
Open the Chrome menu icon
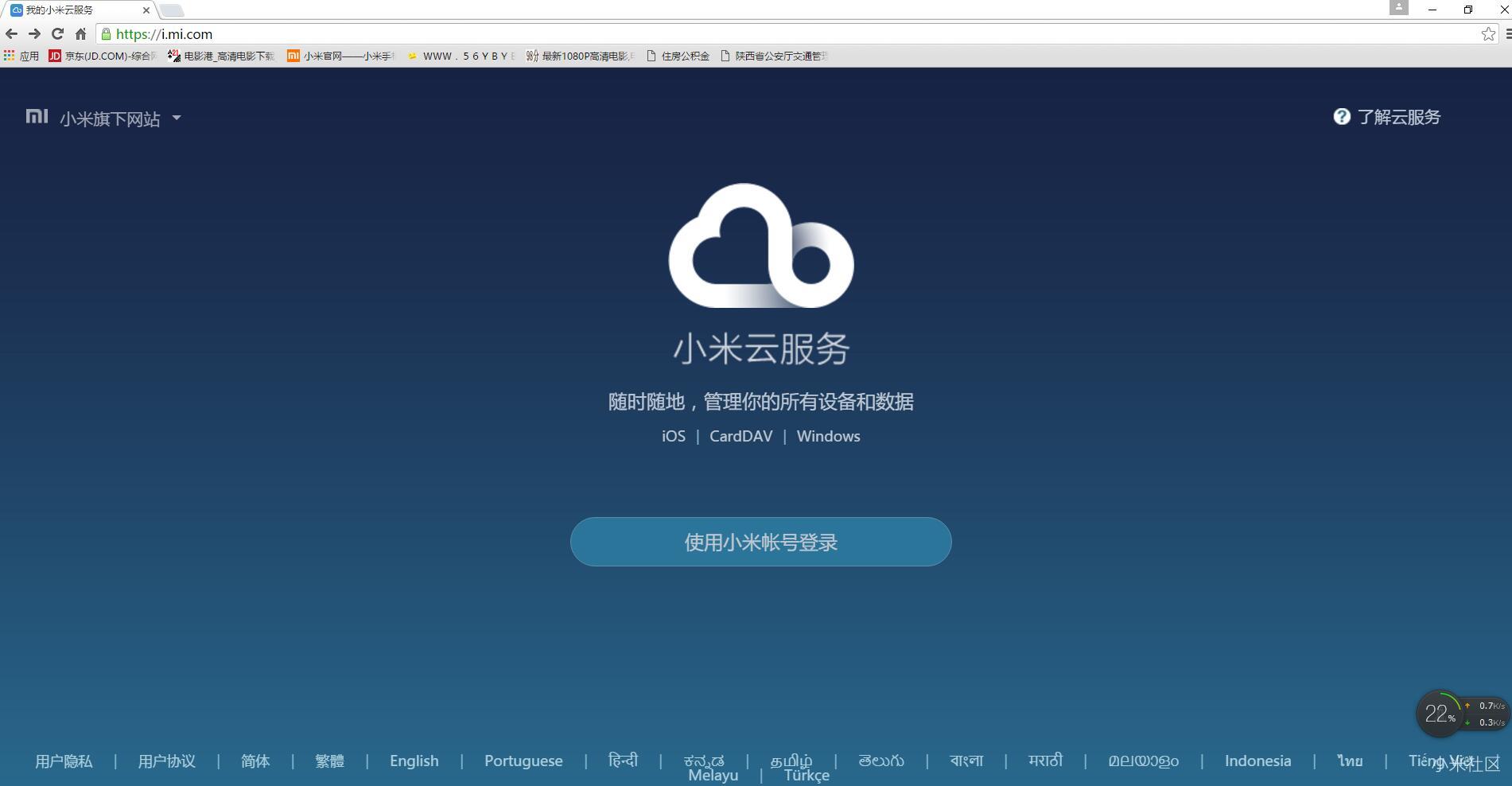click(x=1507, y=33)
